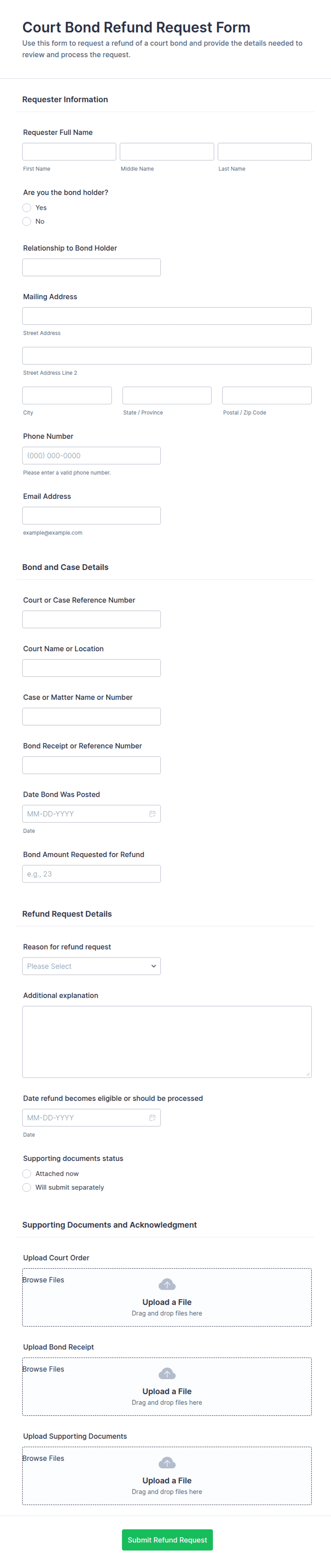Viewport: 331px width, 1568px height.
Task: Click cloud upload icon under Upload Bond Receipt
Action: click(167, 1374)
